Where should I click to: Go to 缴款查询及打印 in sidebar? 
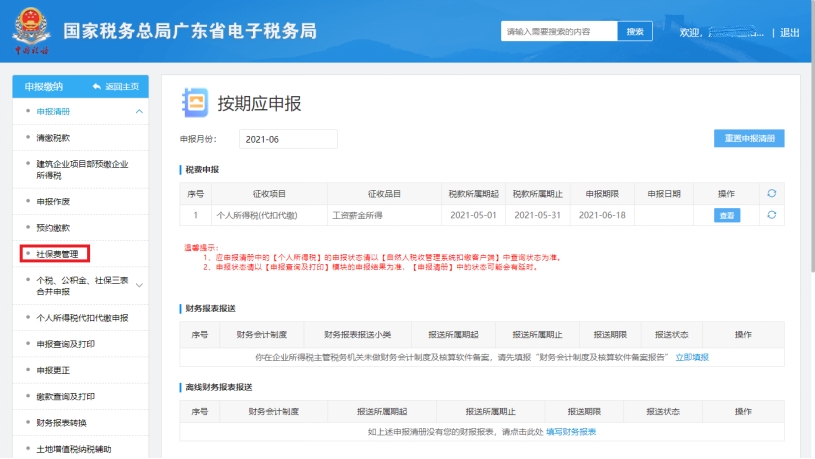66,396
